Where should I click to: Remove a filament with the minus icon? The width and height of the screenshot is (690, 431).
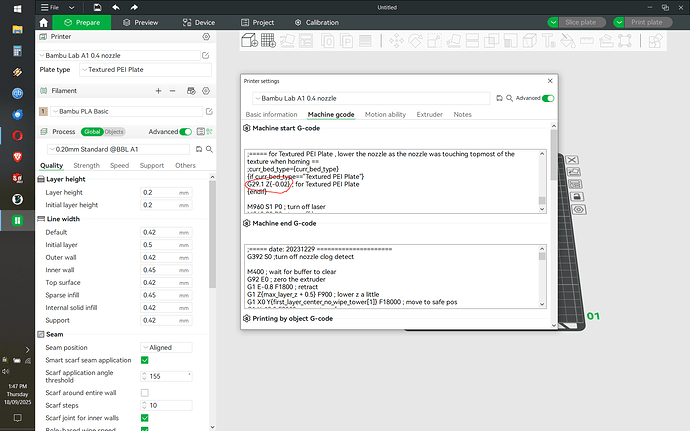(172, 91)
